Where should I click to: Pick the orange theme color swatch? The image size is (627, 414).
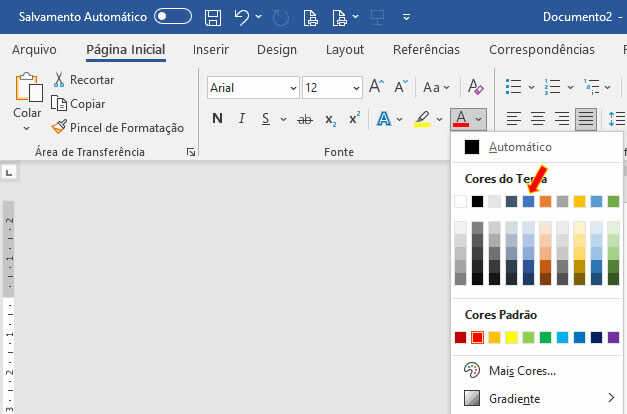[545, 201]
